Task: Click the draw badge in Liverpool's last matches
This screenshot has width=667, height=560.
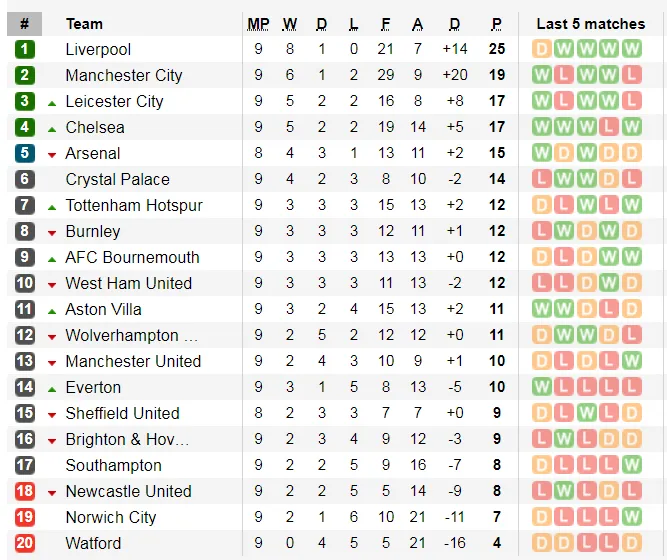Action: [x=542, y=49]
